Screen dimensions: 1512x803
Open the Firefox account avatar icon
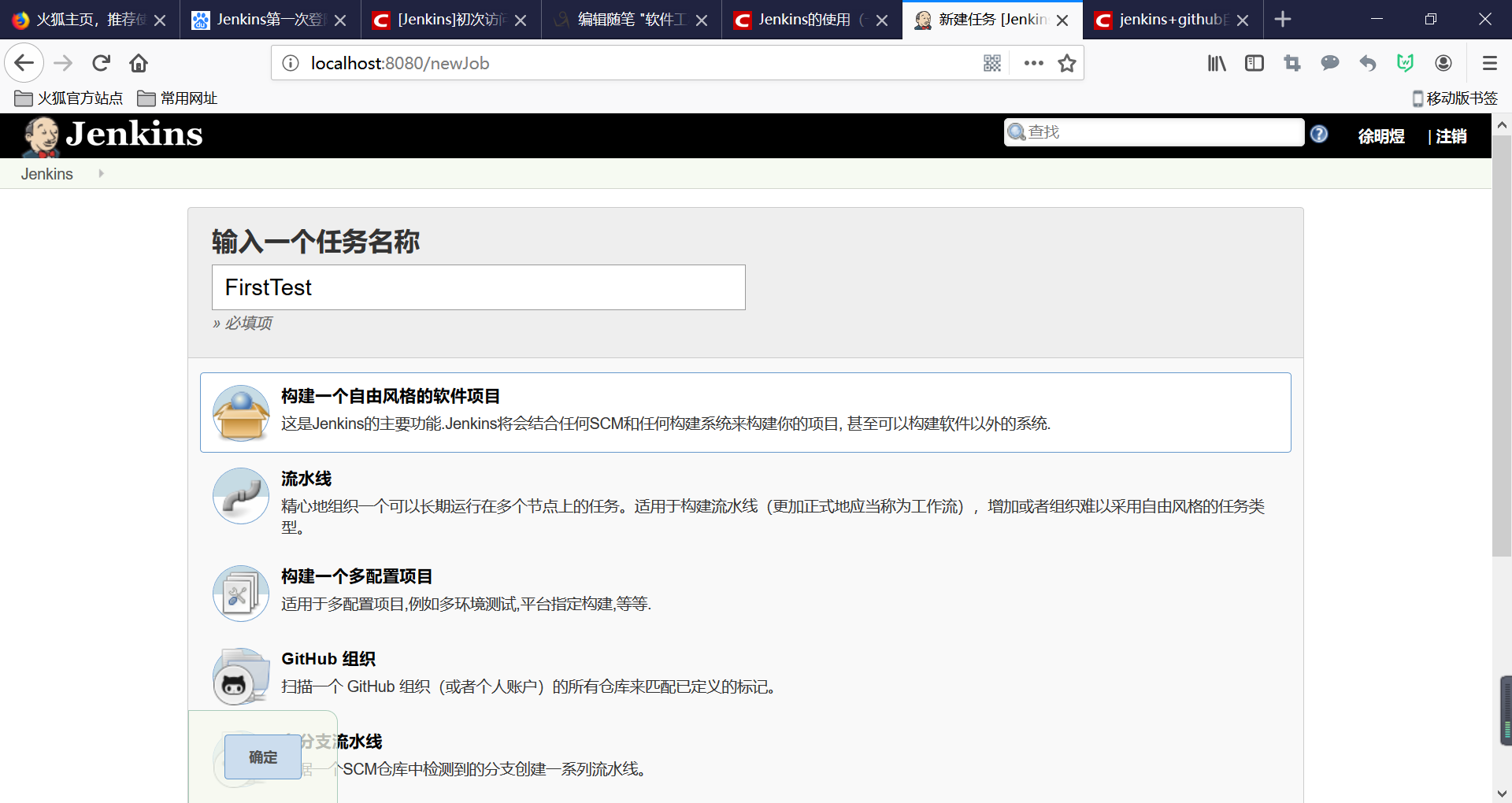click(1443, 63)
